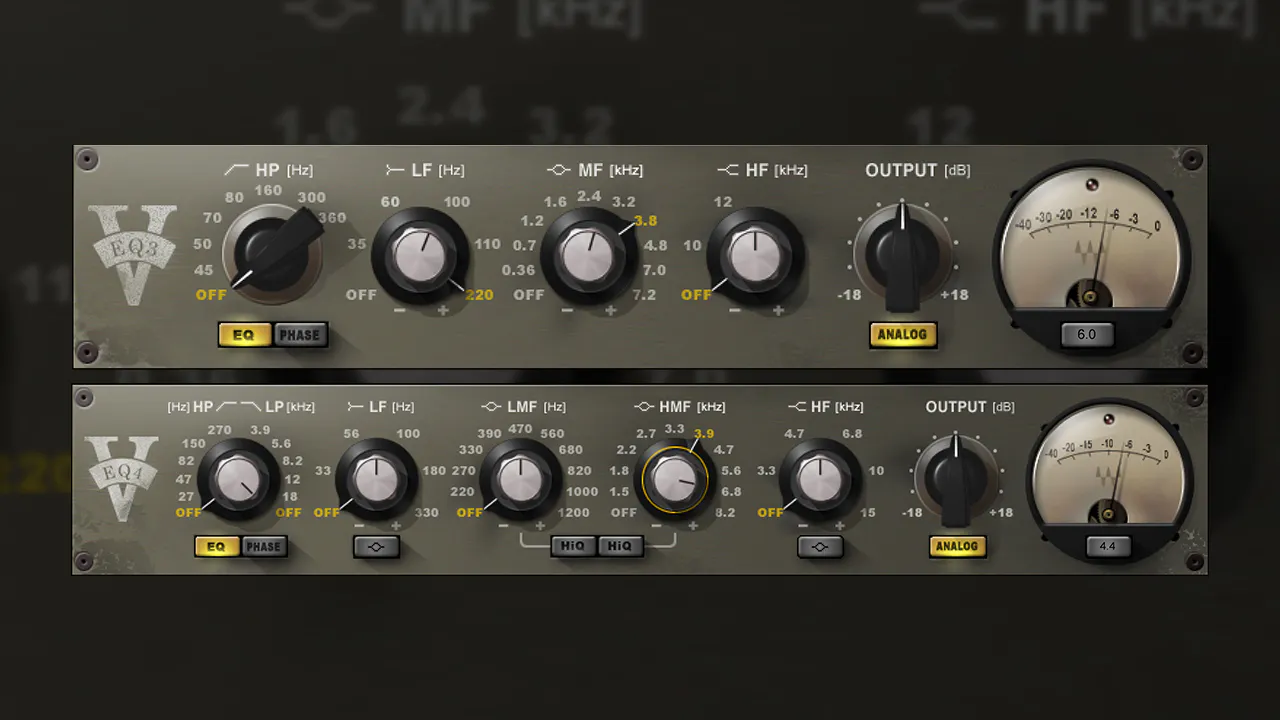Click the 4.4 value readout below the EQ4 meter
Screen dimensions: 1280x720
[x=1108, y=546]
